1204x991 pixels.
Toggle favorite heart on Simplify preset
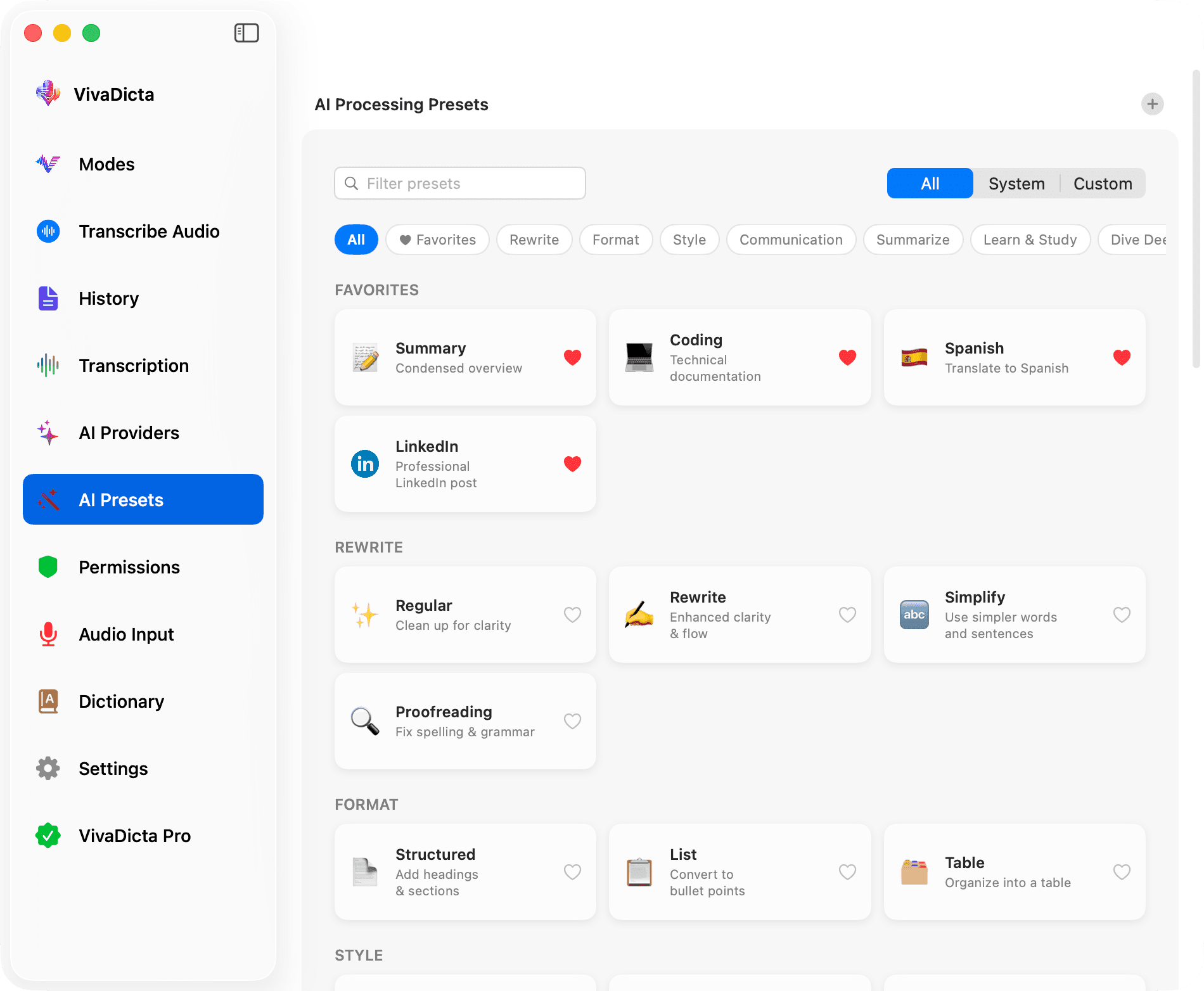click(x=1122, y=615)
